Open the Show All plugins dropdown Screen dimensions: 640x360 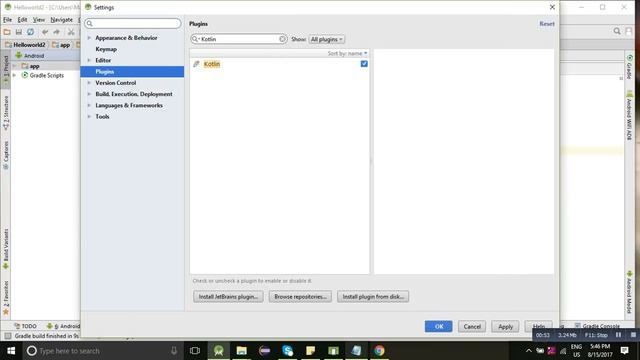(x=326, y=39)
